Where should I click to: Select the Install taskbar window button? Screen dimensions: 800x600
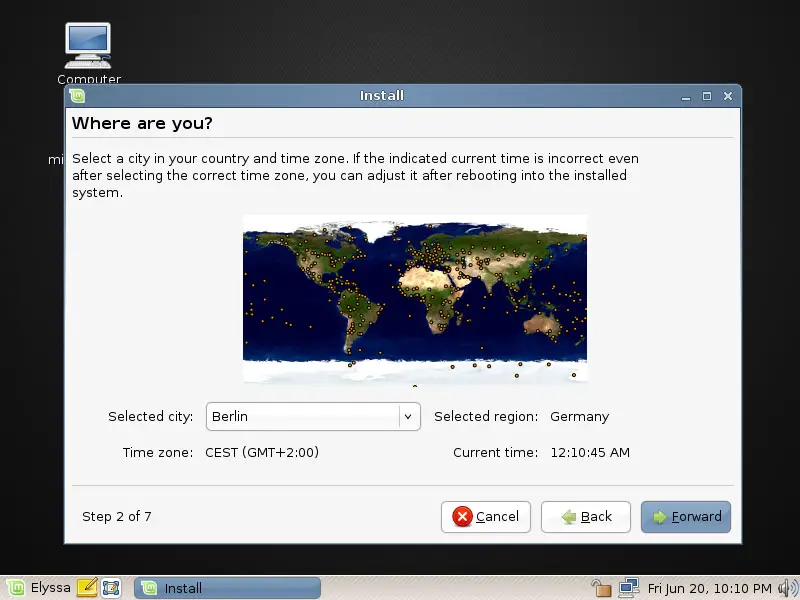coord(228,588)
